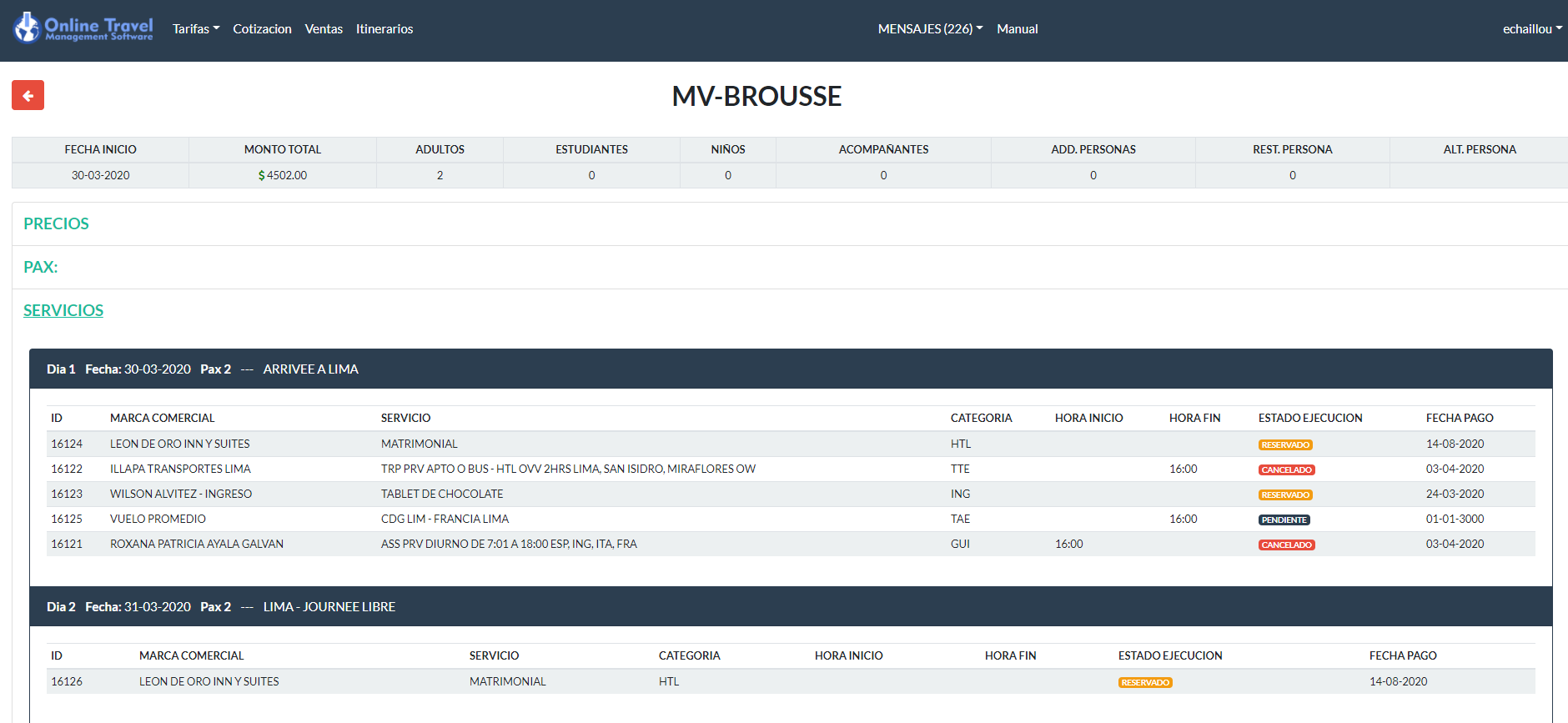The height and width of the screenshot is (723, 1568).
Task: Click the red back arrow button
Action: click(28, 96)
